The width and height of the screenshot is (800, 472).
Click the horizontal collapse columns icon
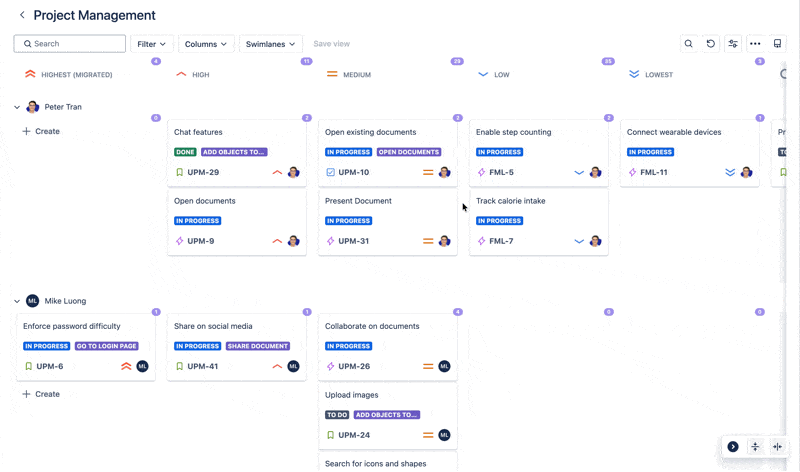point(777,447)
